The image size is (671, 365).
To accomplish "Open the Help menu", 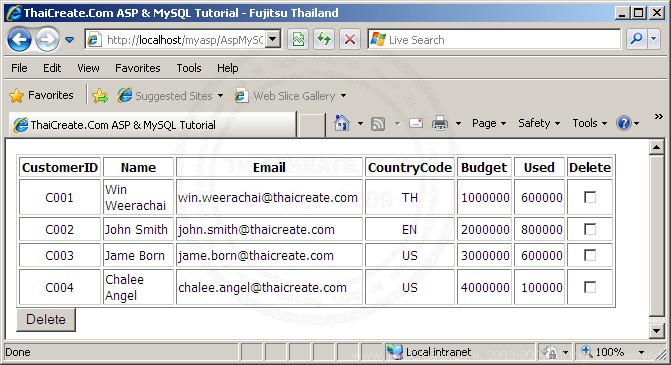I will [x=227, y=68].
